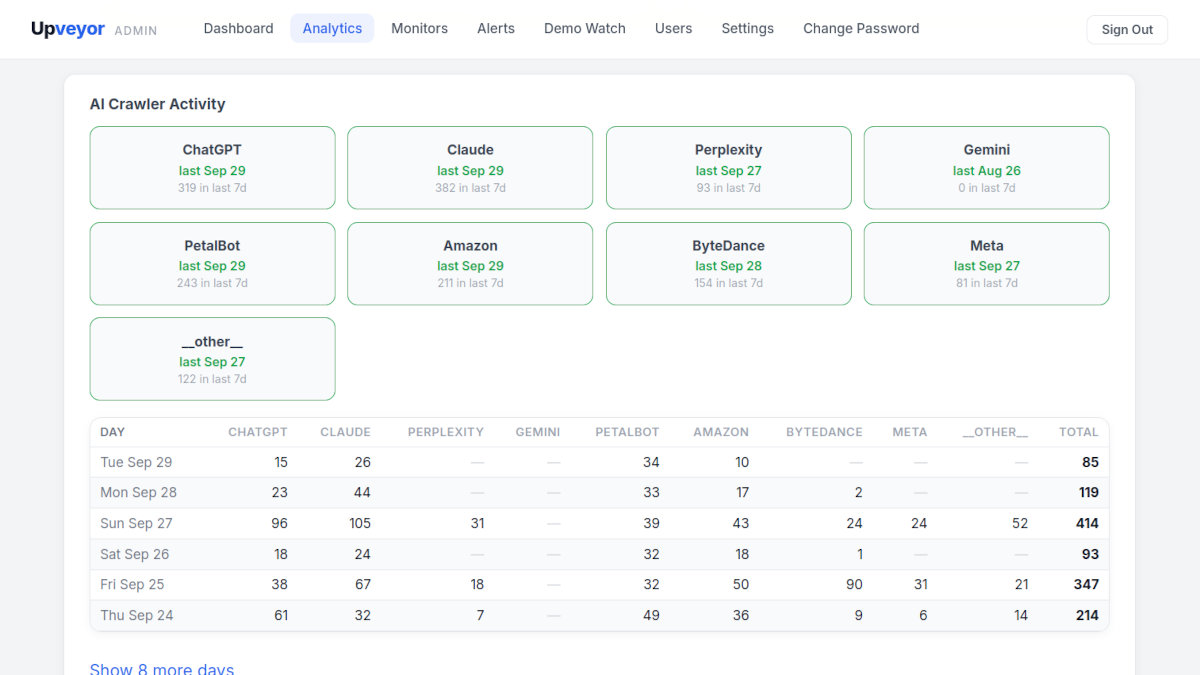Go to the Users page
Image resolution: width=1200 pixels, height=675 pixels.
tap(673, 28)
